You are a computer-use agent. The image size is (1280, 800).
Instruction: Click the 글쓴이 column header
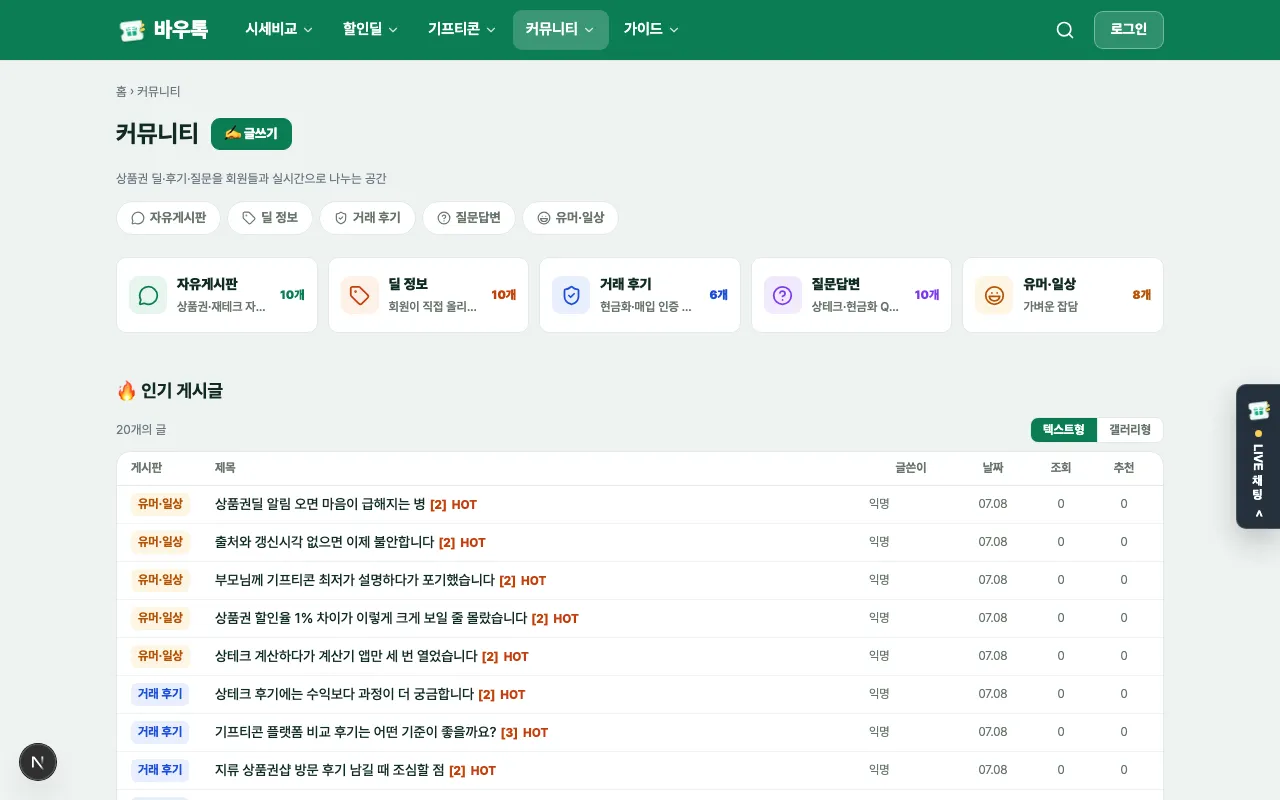click(911, 468)
